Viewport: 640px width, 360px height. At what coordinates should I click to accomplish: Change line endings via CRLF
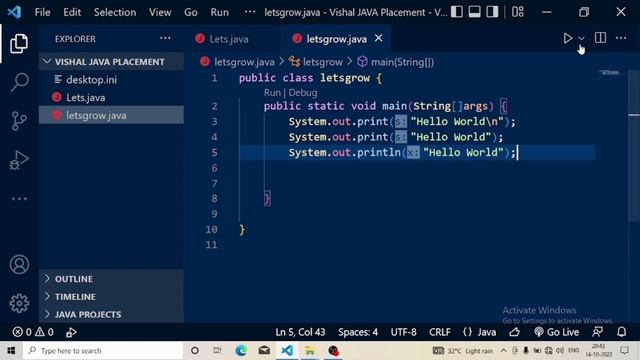click(x=440, y=332)
